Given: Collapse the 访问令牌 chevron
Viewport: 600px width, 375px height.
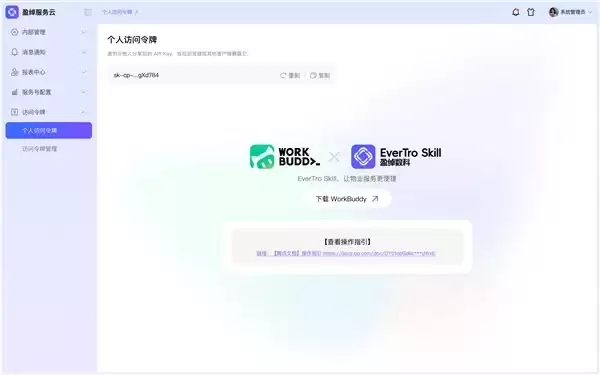Looking at the screenshot, I should 84,112.
